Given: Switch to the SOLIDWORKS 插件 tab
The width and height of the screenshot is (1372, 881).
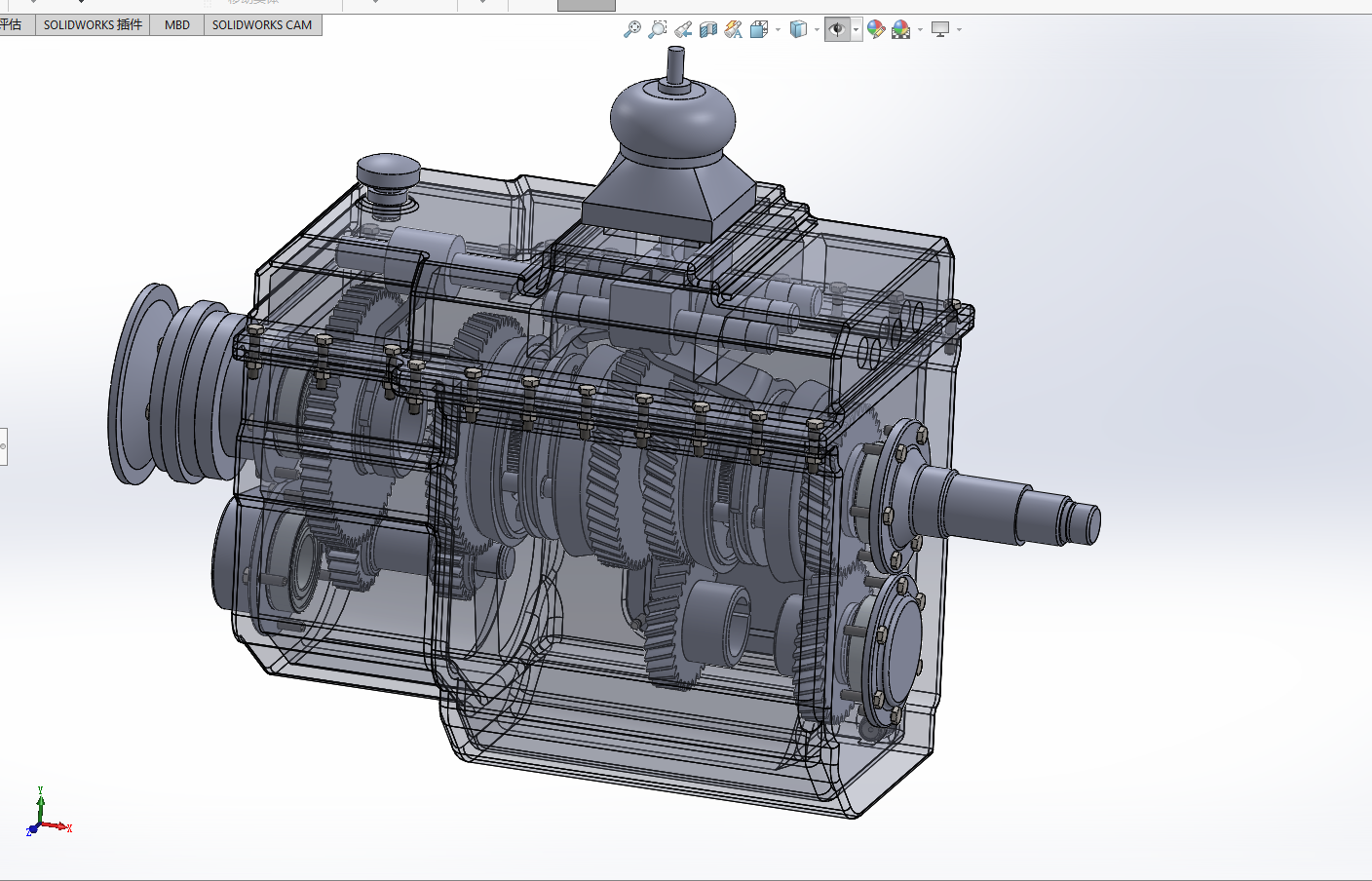Looking at the screenshot, I should 93,24.
